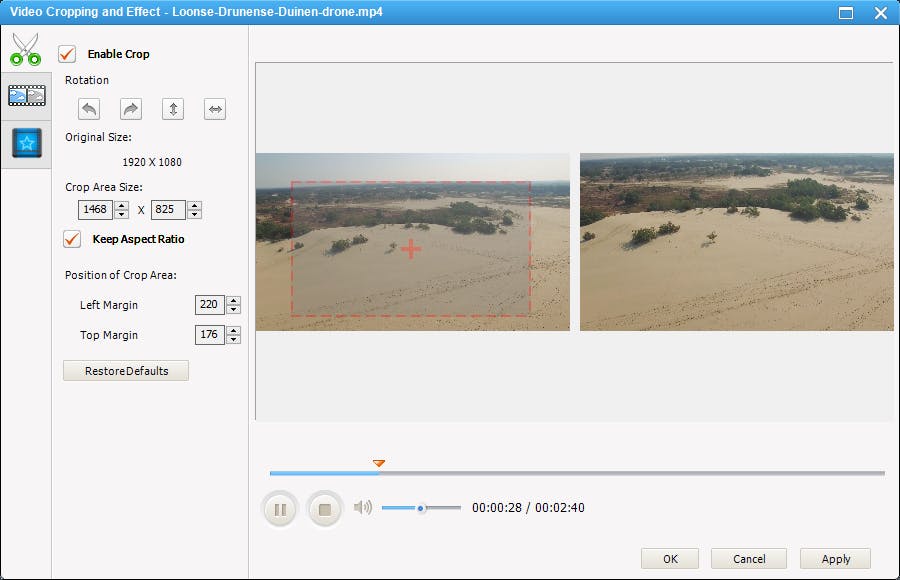Mute the preview speaker icon
Viewport: 900px width, 580px height.
tap(363, 508)
